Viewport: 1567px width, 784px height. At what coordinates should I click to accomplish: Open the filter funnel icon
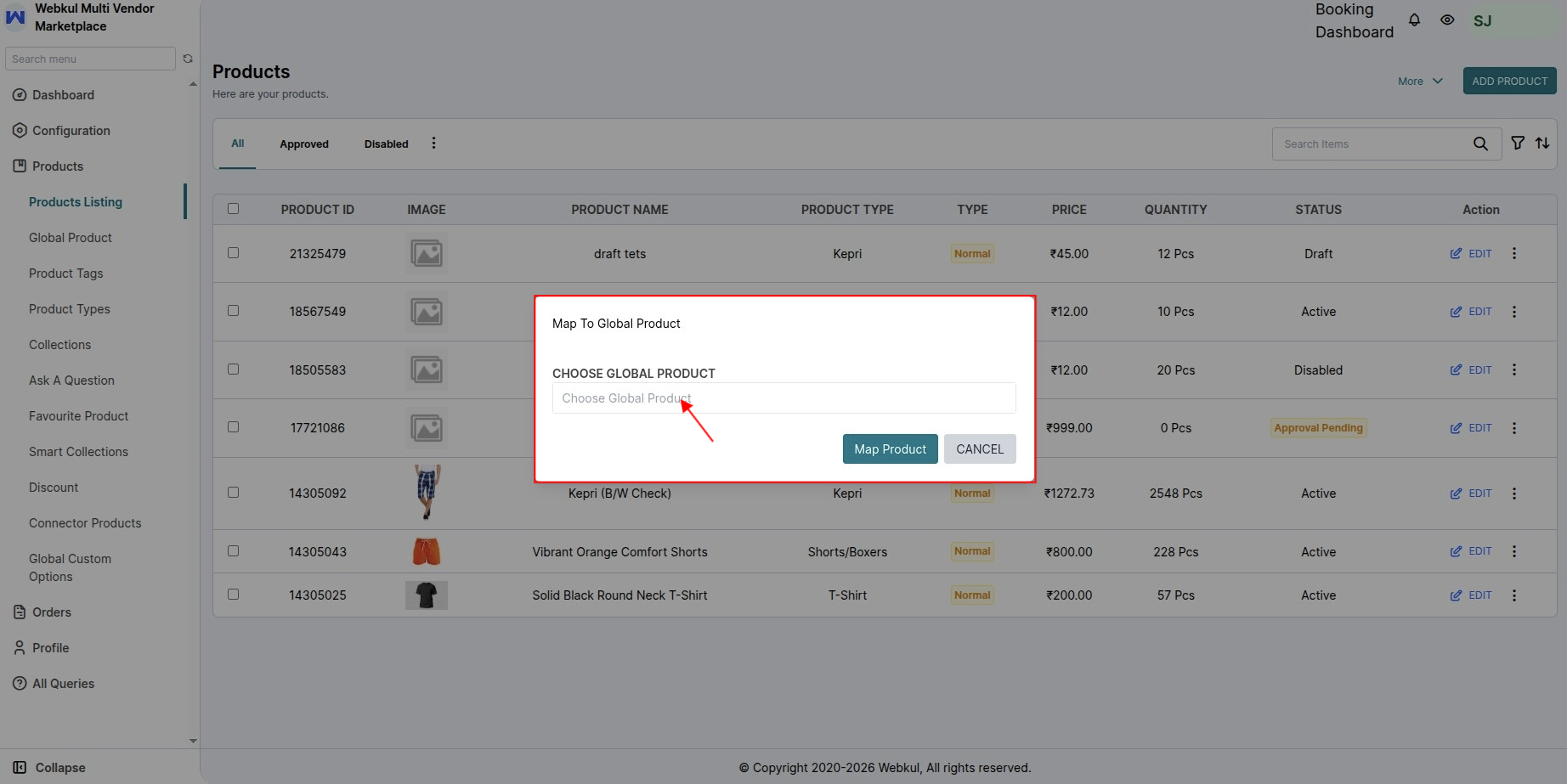pyautogui.click(x=1518, y=143)
